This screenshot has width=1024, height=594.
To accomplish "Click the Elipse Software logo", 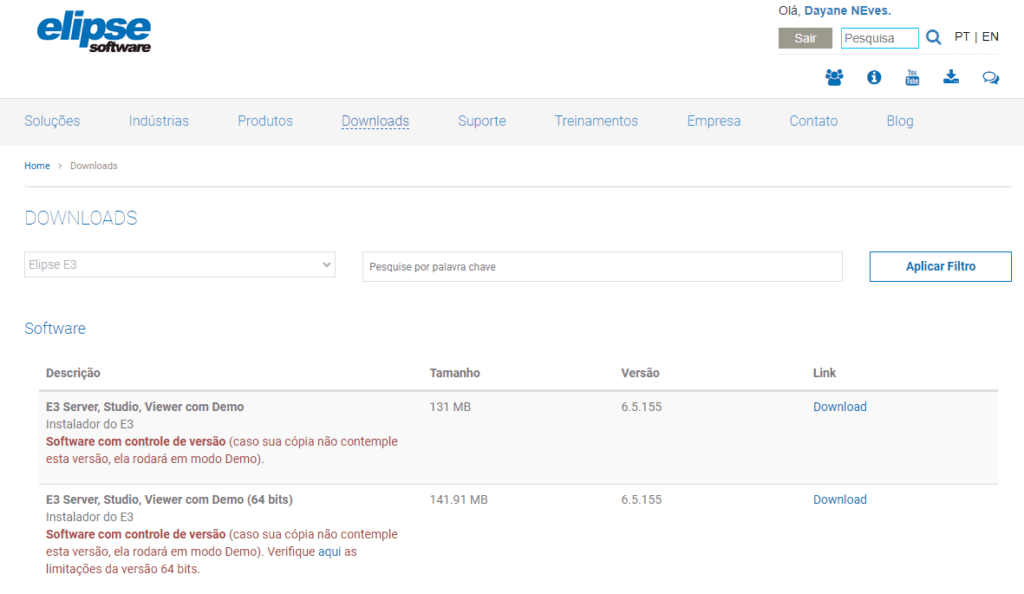I will (93, 31).
